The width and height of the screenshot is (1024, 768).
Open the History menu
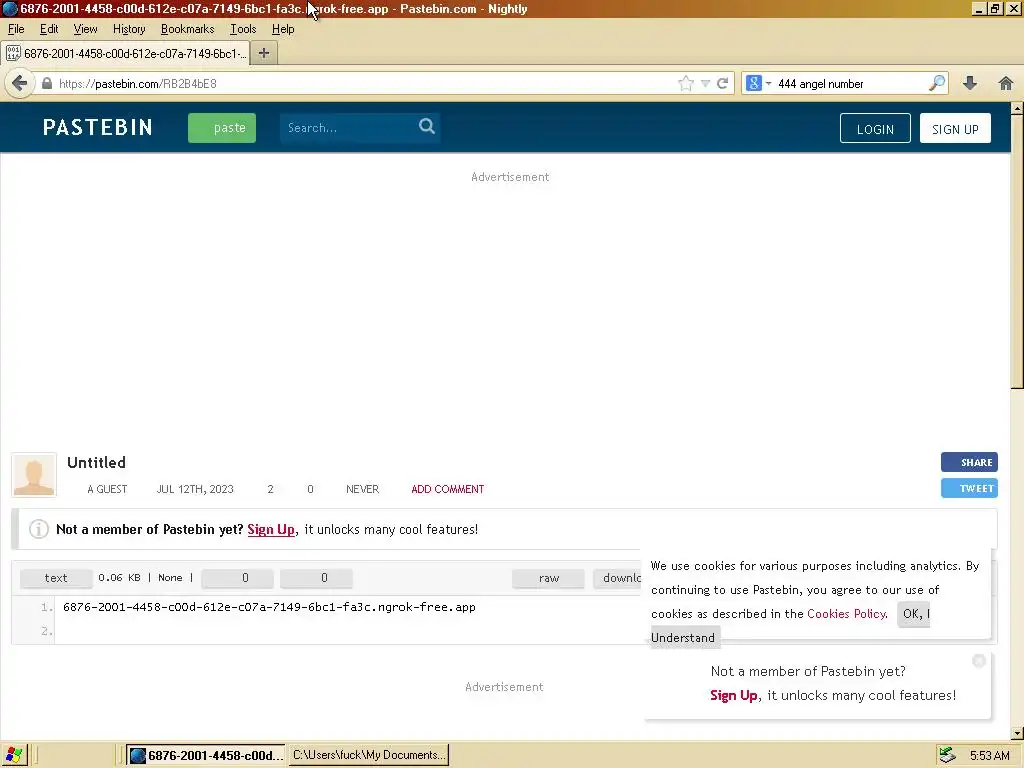(129, 29)
